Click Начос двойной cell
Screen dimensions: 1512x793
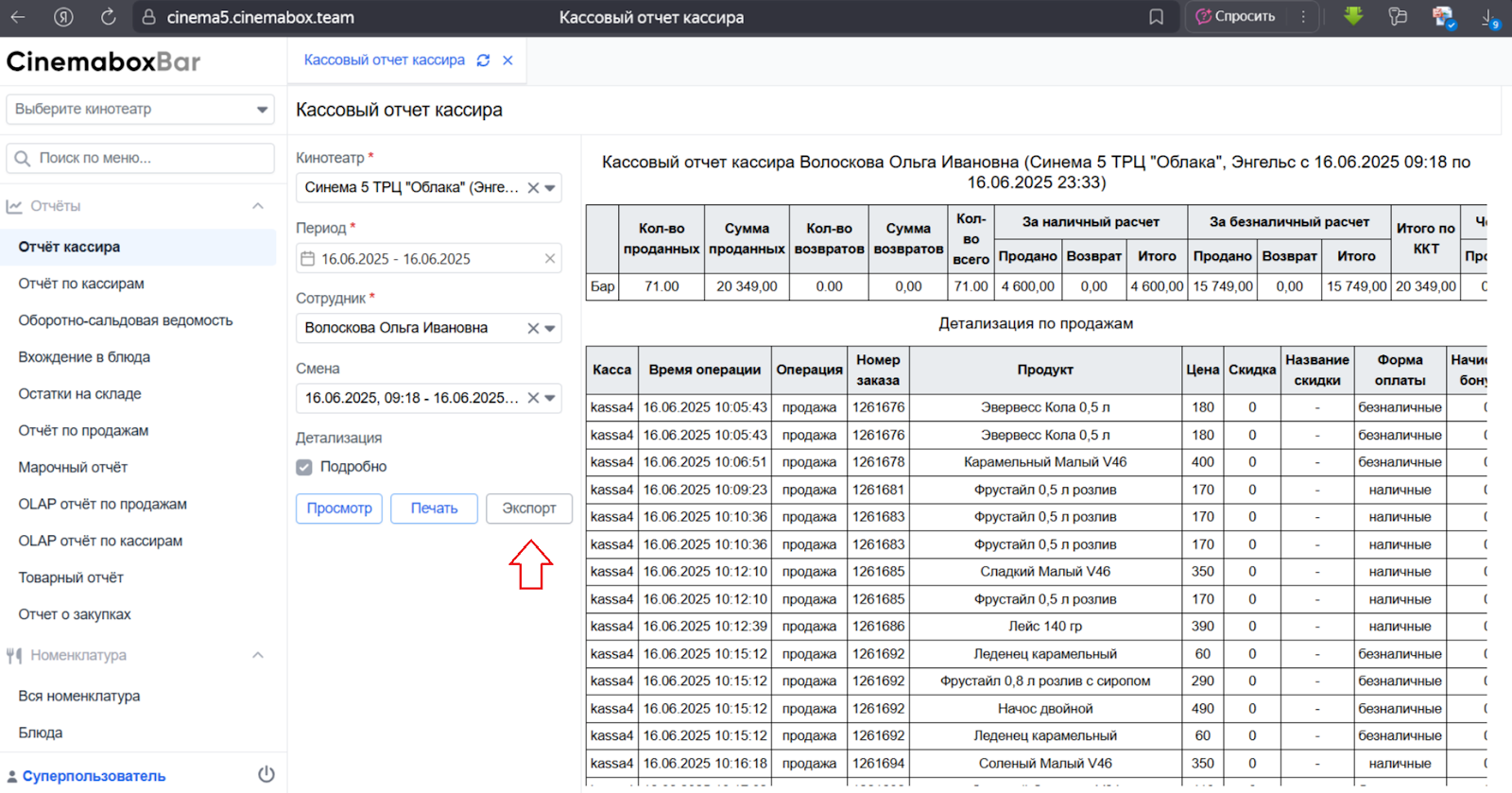(1045, 709)
